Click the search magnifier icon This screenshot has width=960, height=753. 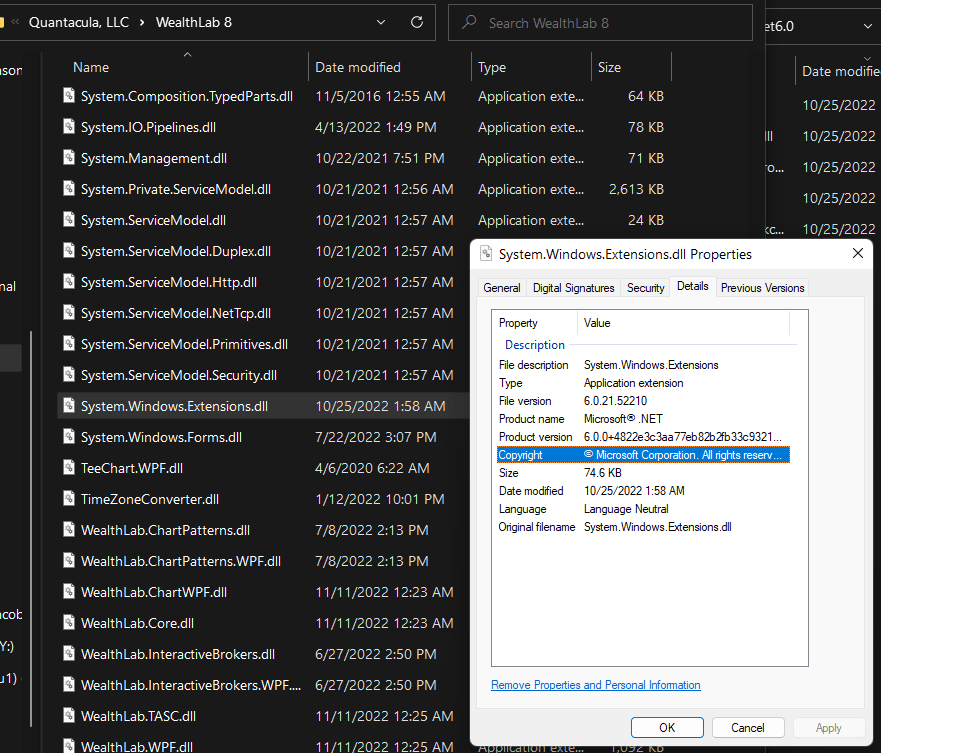click(470, 23)
